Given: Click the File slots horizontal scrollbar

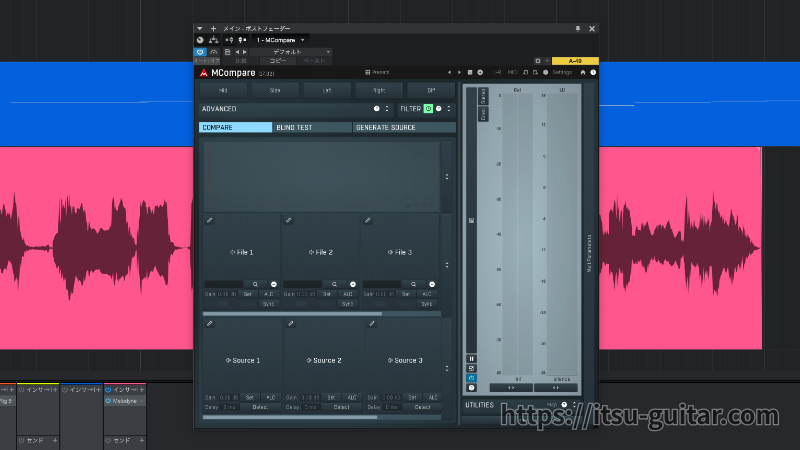Looking at the screenshot, I should click(x=292, y=314).
